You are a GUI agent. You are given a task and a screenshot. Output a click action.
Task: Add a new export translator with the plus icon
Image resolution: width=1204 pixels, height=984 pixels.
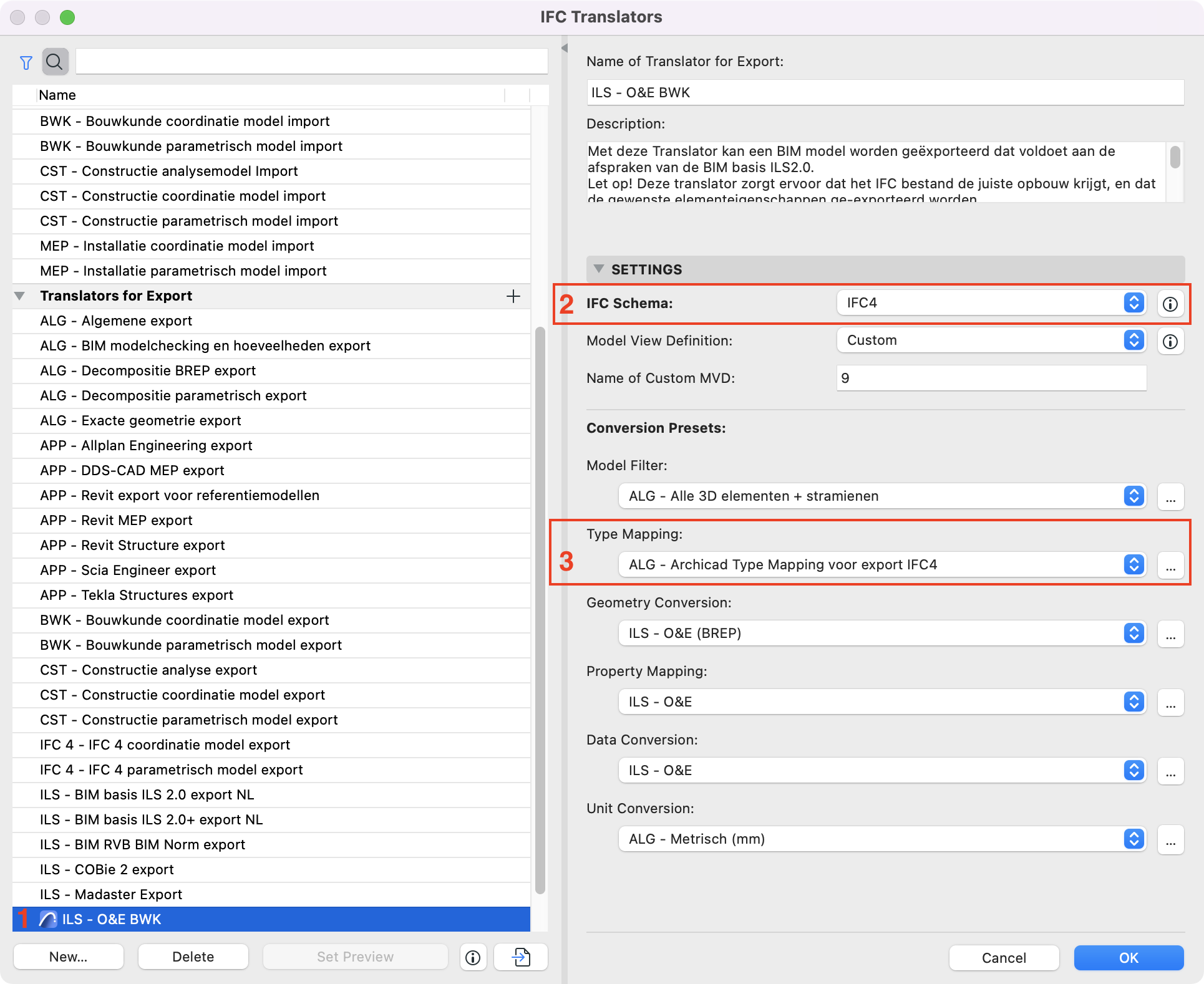point(513,296)
